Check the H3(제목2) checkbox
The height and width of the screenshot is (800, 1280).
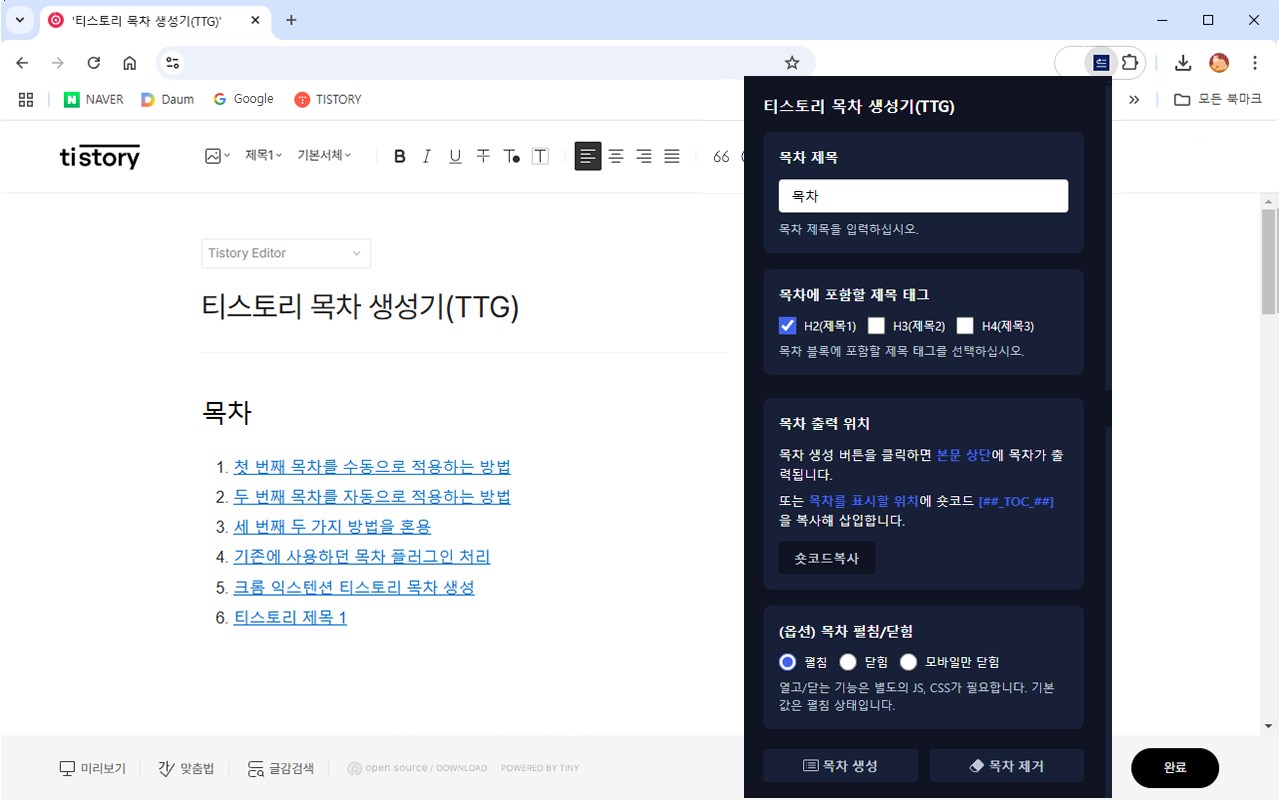pos(876,325)
